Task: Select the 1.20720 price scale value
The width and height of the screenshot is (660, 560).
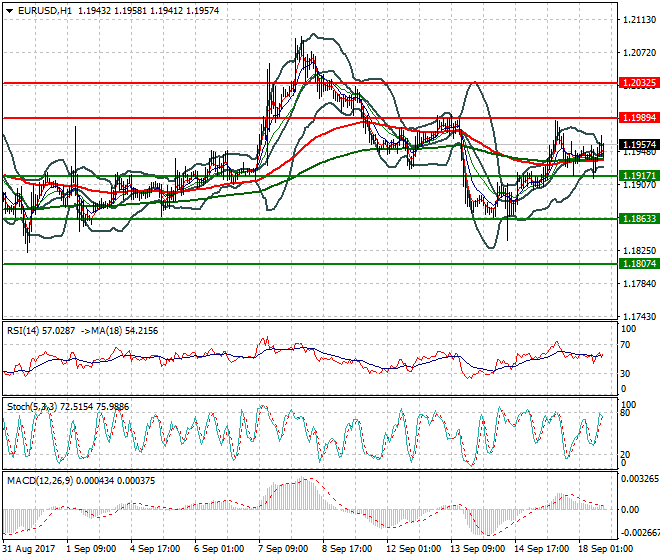Action: pos(639,53)
